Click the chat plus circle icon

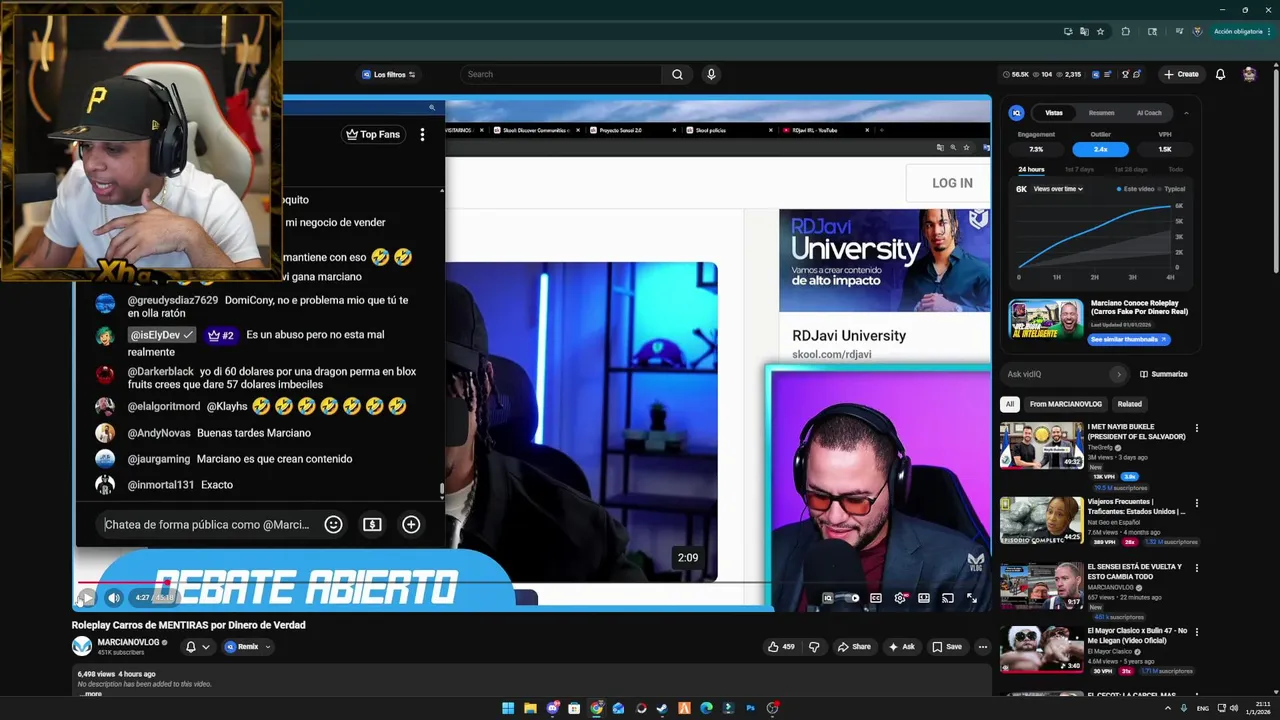[411, 524]
